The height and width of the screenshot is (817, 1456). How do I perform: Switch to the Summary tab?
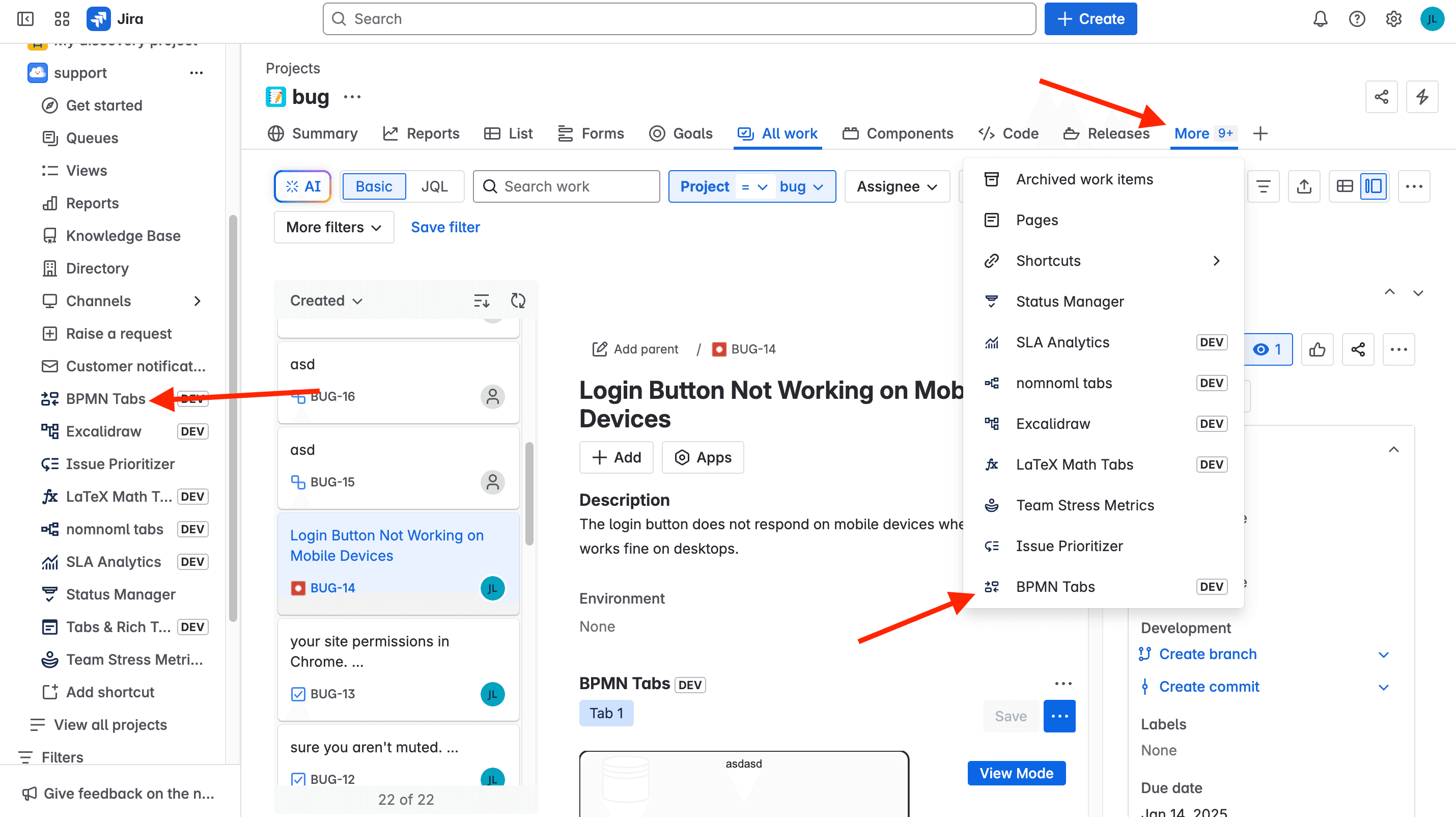coord(313,133)
